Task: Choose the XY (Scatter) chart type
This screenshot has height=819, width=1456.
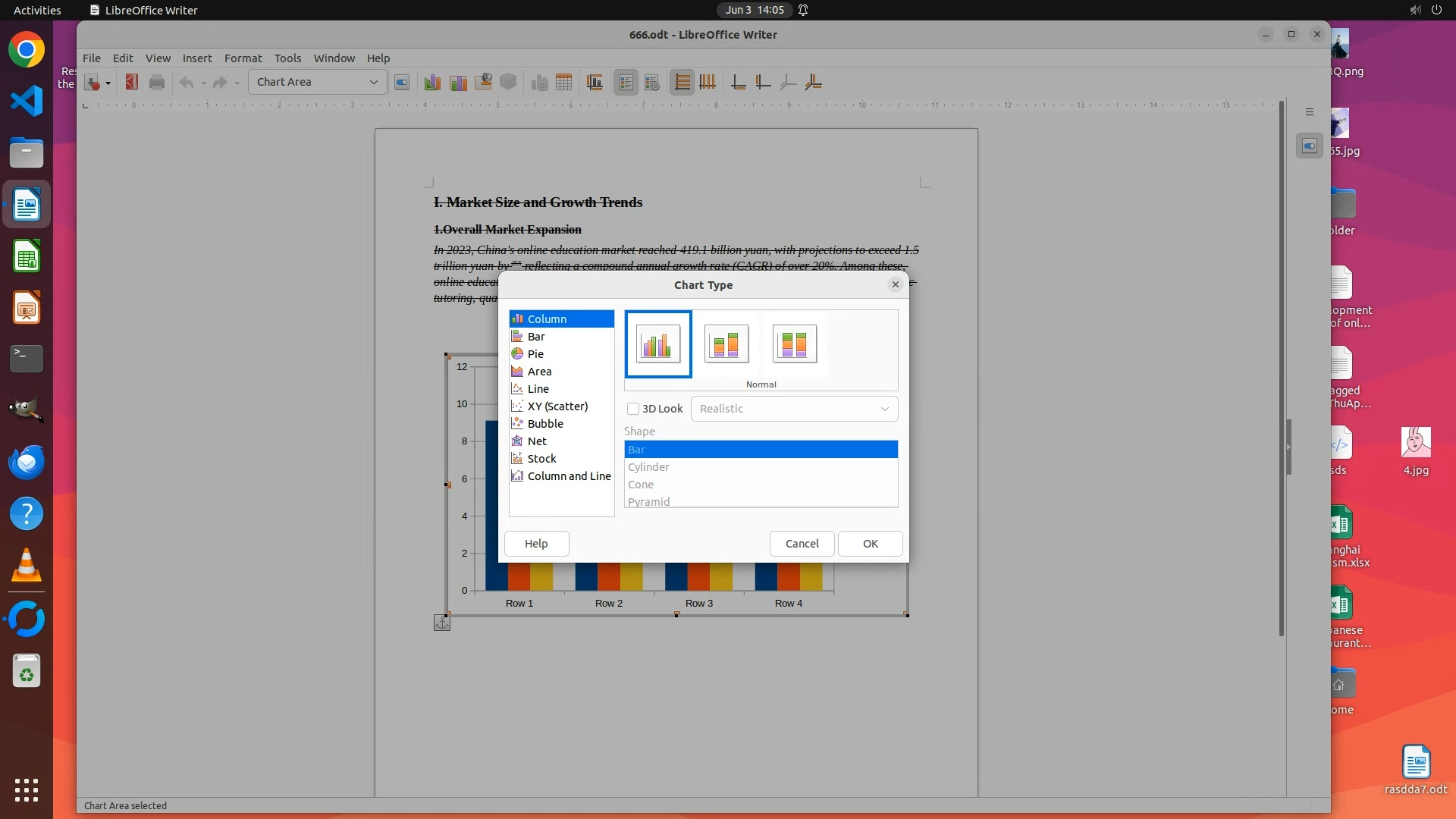Action: (x=557, y=406)
